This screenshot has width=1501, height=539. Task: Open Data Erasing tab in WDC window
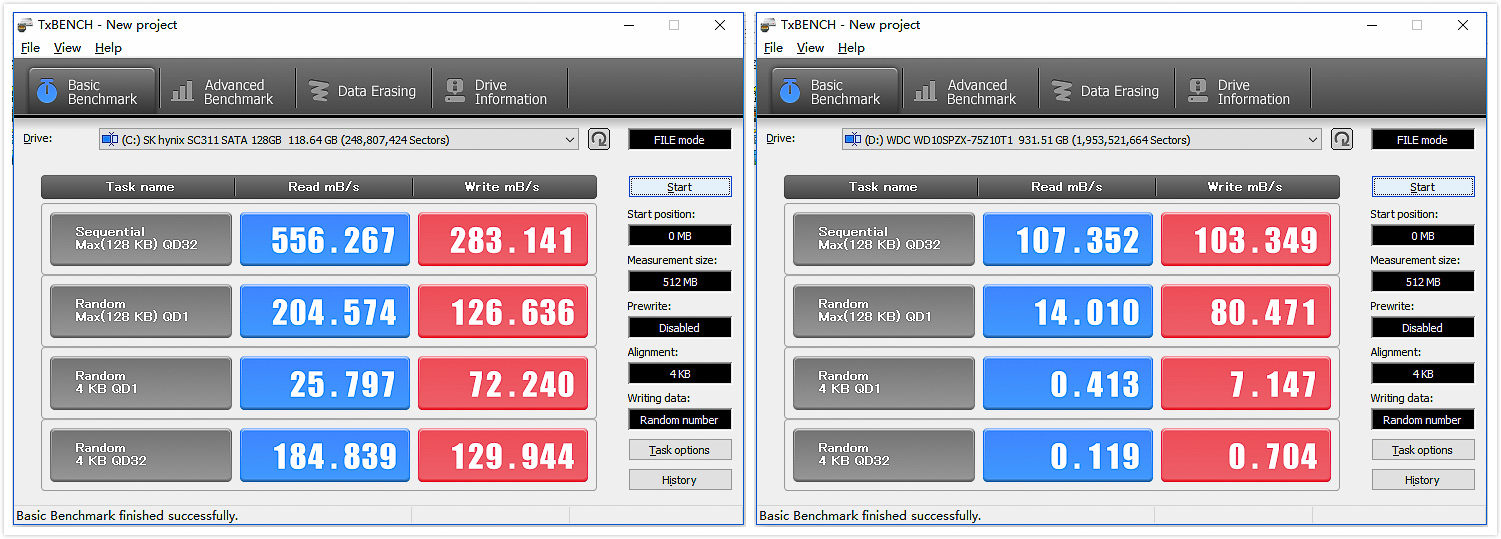click(1105, 92)
